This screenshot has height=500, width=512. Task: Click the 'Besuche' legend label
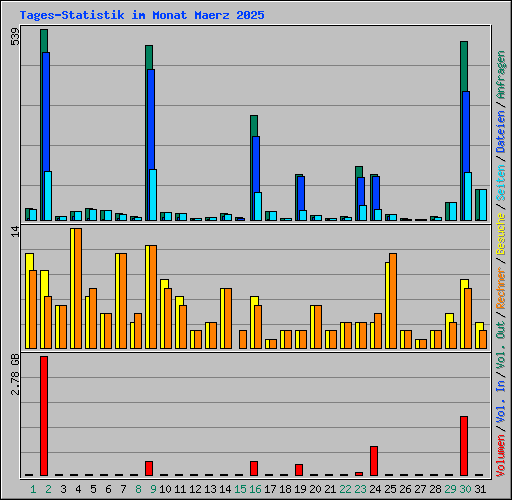coord(501,234)
